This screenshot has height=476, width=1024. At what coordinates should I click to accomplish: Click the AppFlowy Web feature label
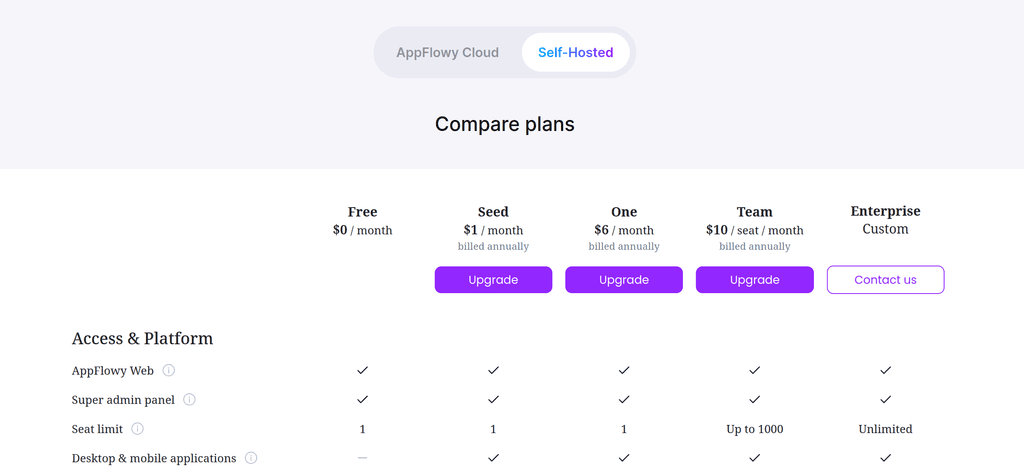point(113,370)
